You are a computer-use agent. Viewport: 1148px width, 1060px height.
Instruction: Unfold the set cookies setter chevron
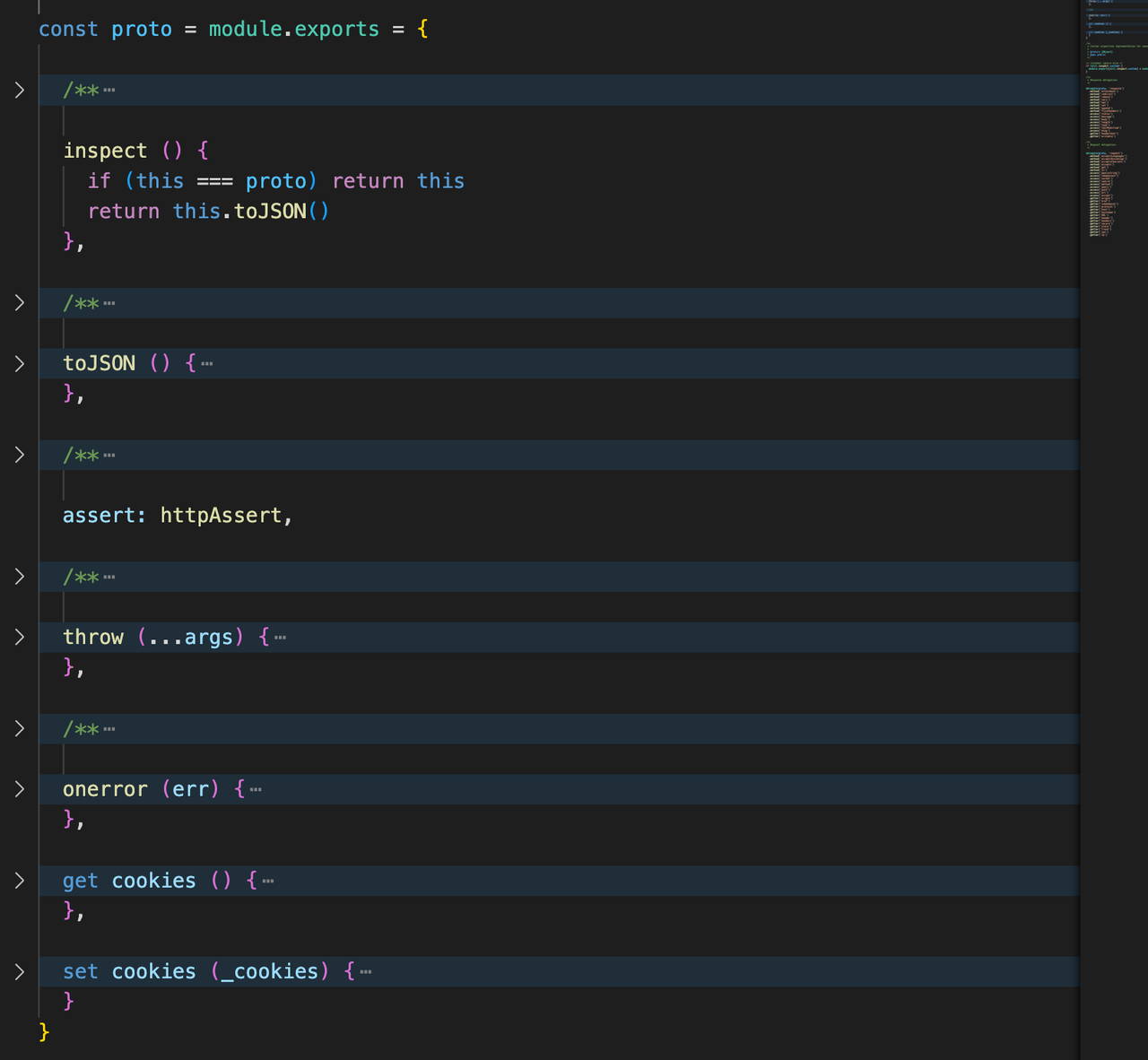pyautogui.click(x=20, y=971)
